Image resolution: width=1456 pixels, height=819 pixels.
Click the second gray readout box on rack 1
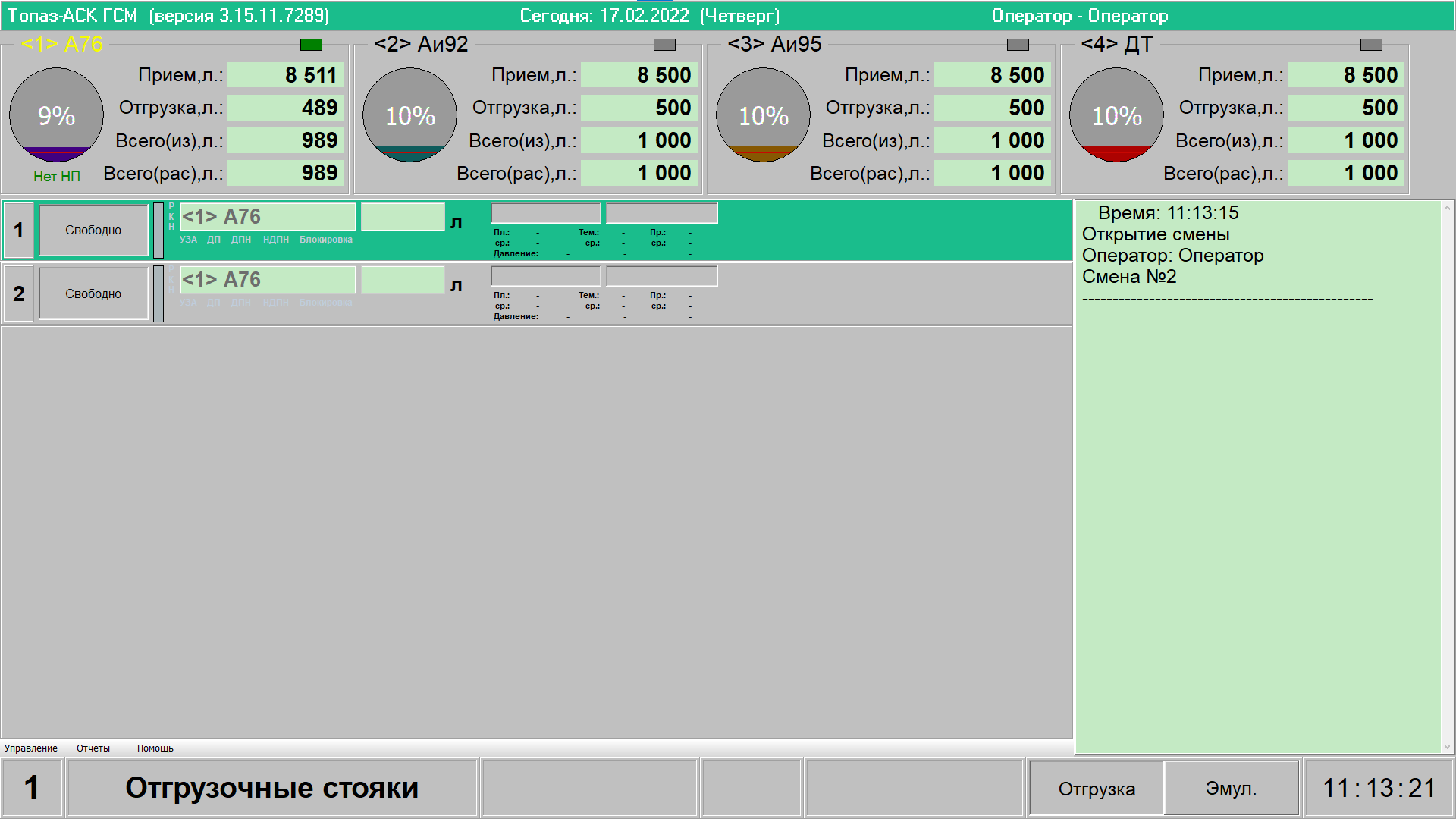pos(662,213)
